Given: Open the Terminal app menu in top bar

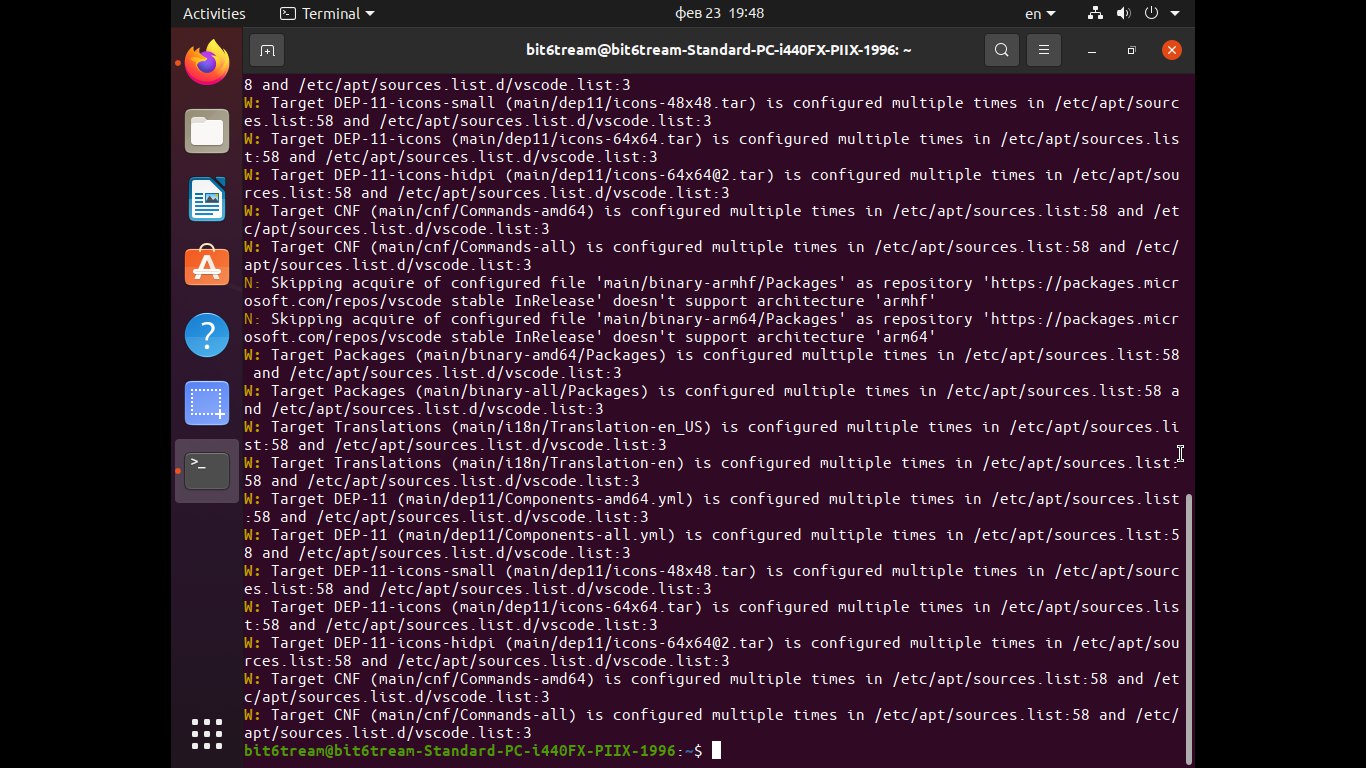Looking at the screenshot, I should (327, 14).
